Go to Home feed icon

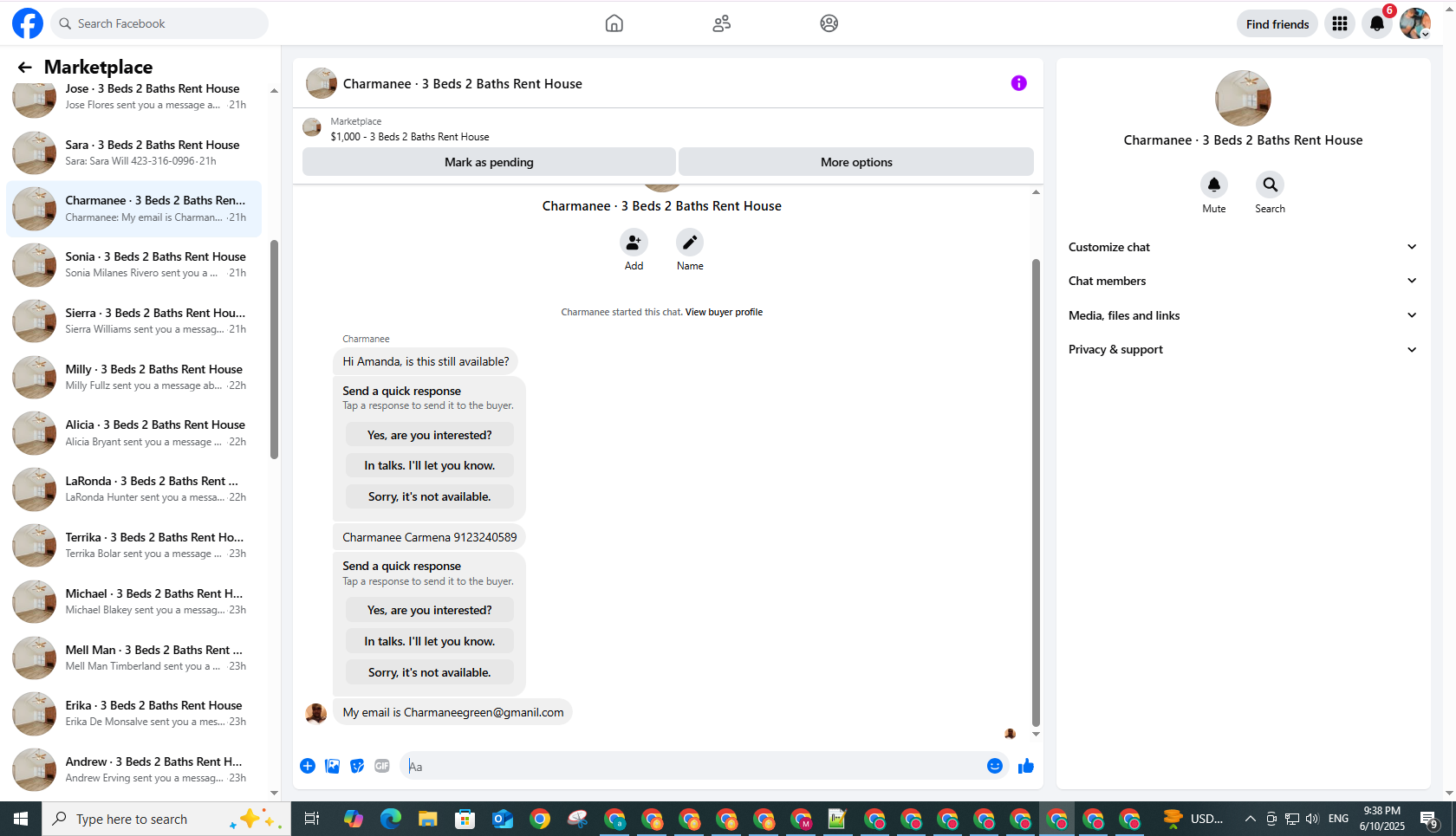coord(614,23)
